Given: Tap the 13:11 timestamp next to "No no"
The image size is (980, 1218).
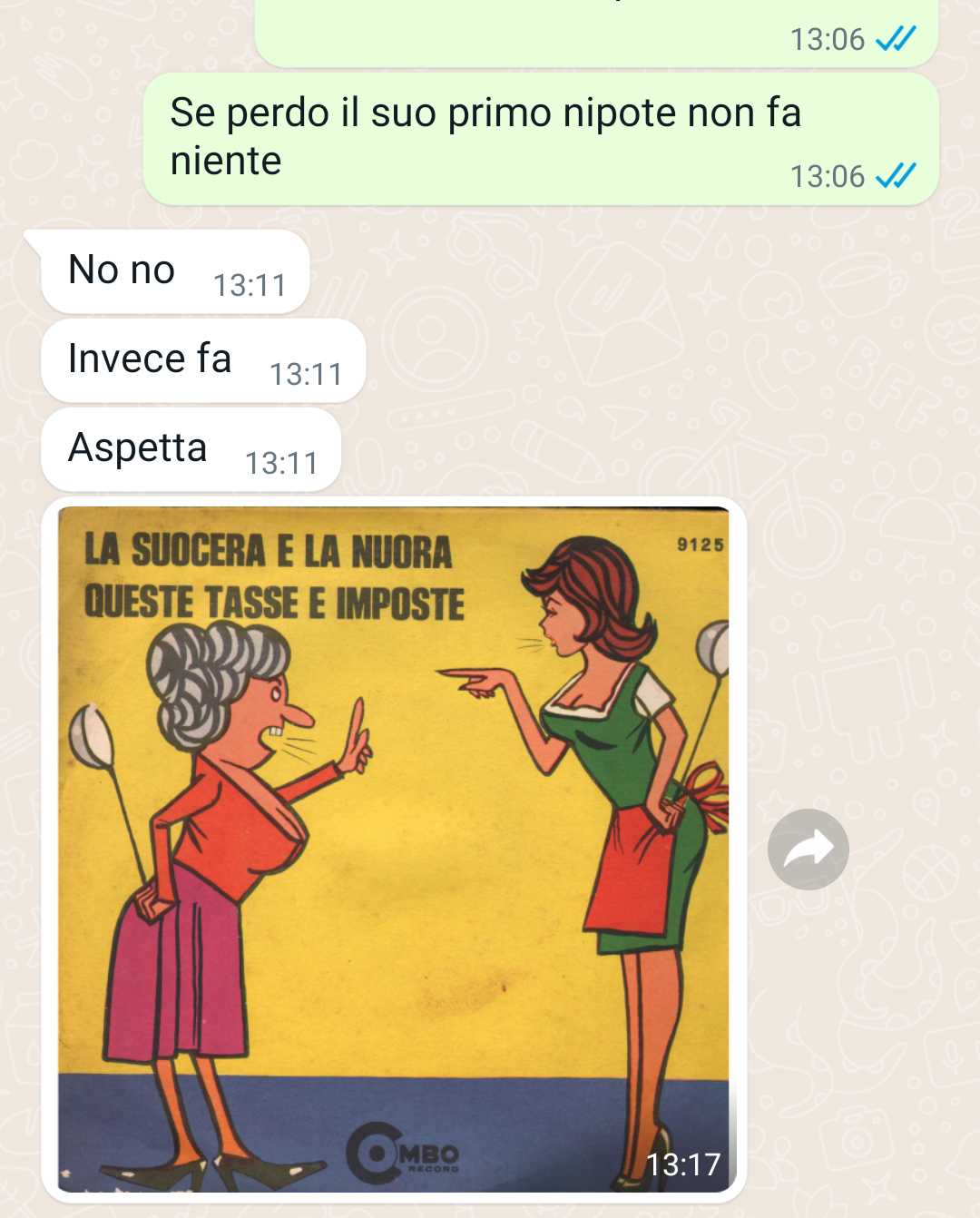Looking at the screenshot, I should click(x=250, y=286).
